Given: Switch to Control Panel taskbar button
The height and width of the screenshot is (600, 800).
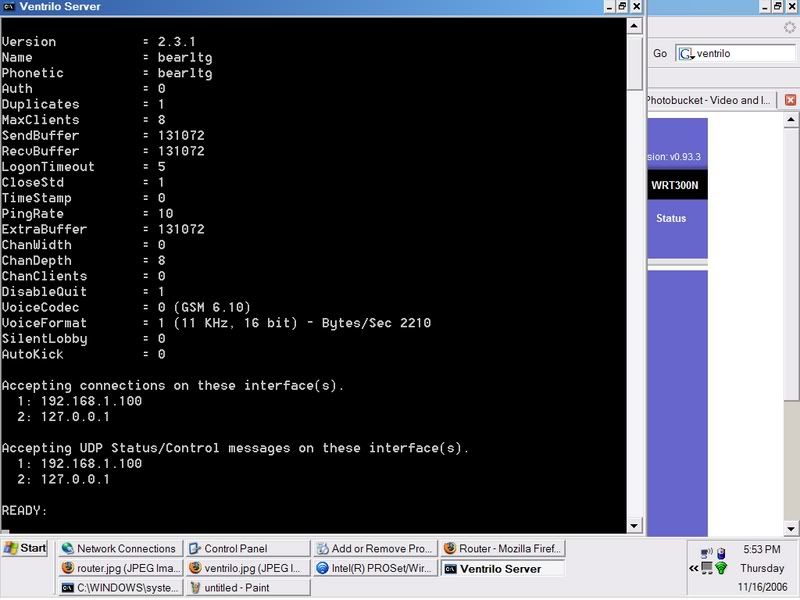Looking at the screenshot, I should [247, 548].
